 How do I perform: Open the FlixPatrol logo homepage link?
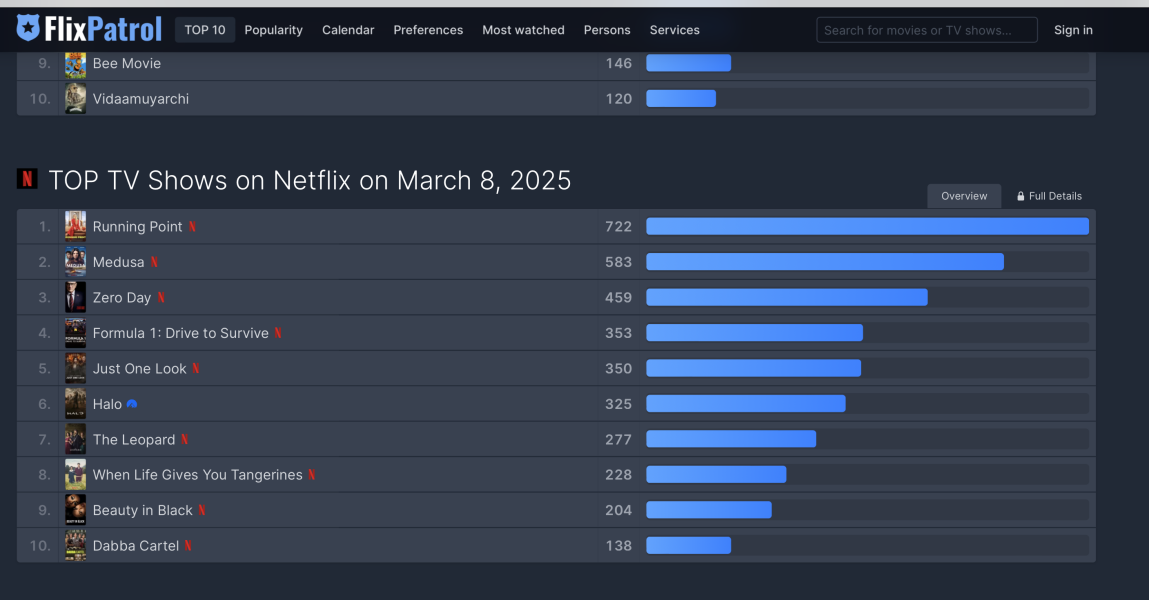click(x=89, y=29)
